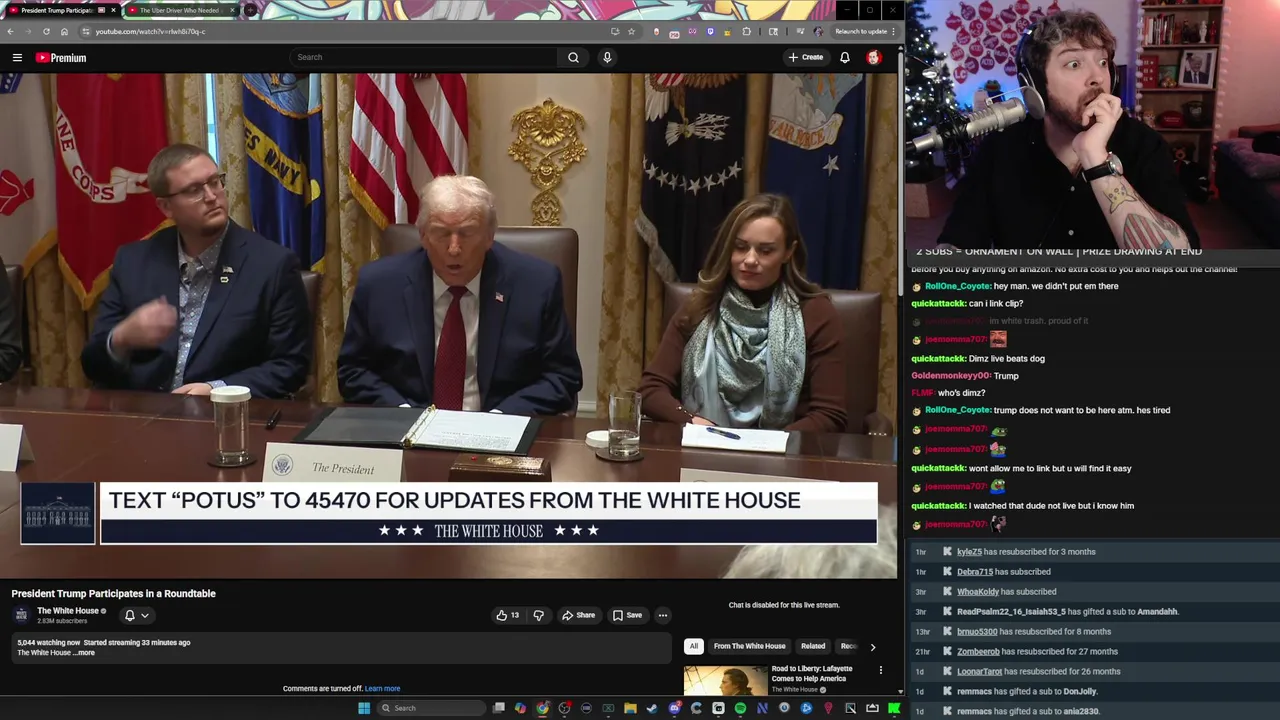Activate voice search microphone icon
This screenshot has width=1280, height=720.
click(607, 57)
